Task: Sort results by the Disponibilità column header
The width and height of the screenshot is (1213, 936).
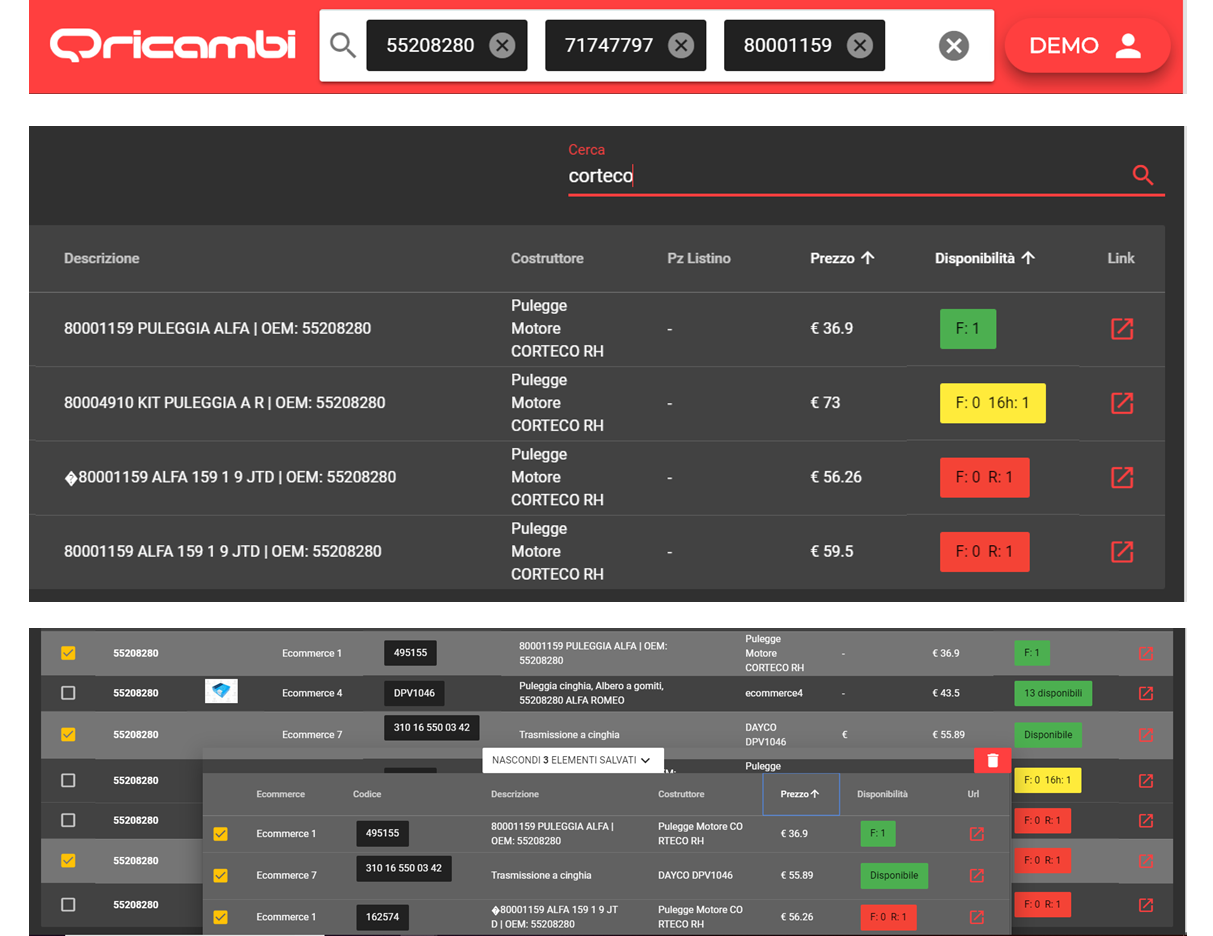Action: [984, 258]
